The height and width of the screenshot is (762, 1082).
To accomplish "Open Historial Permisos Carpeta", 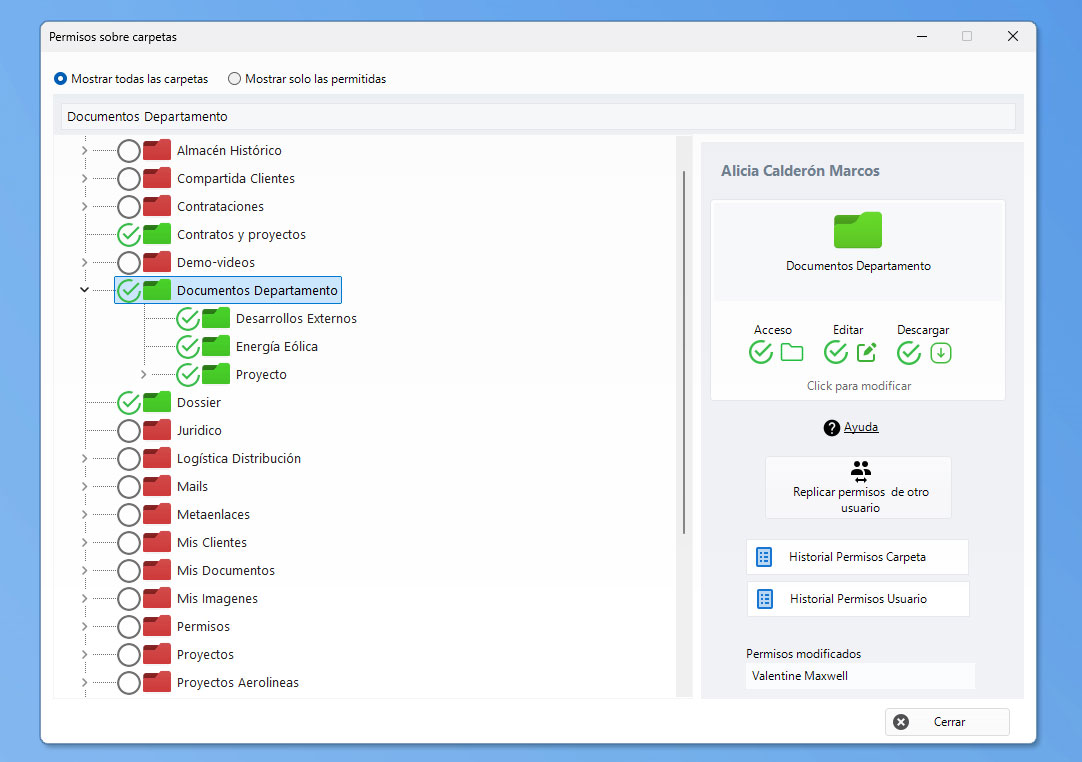I will pos(857,557).
